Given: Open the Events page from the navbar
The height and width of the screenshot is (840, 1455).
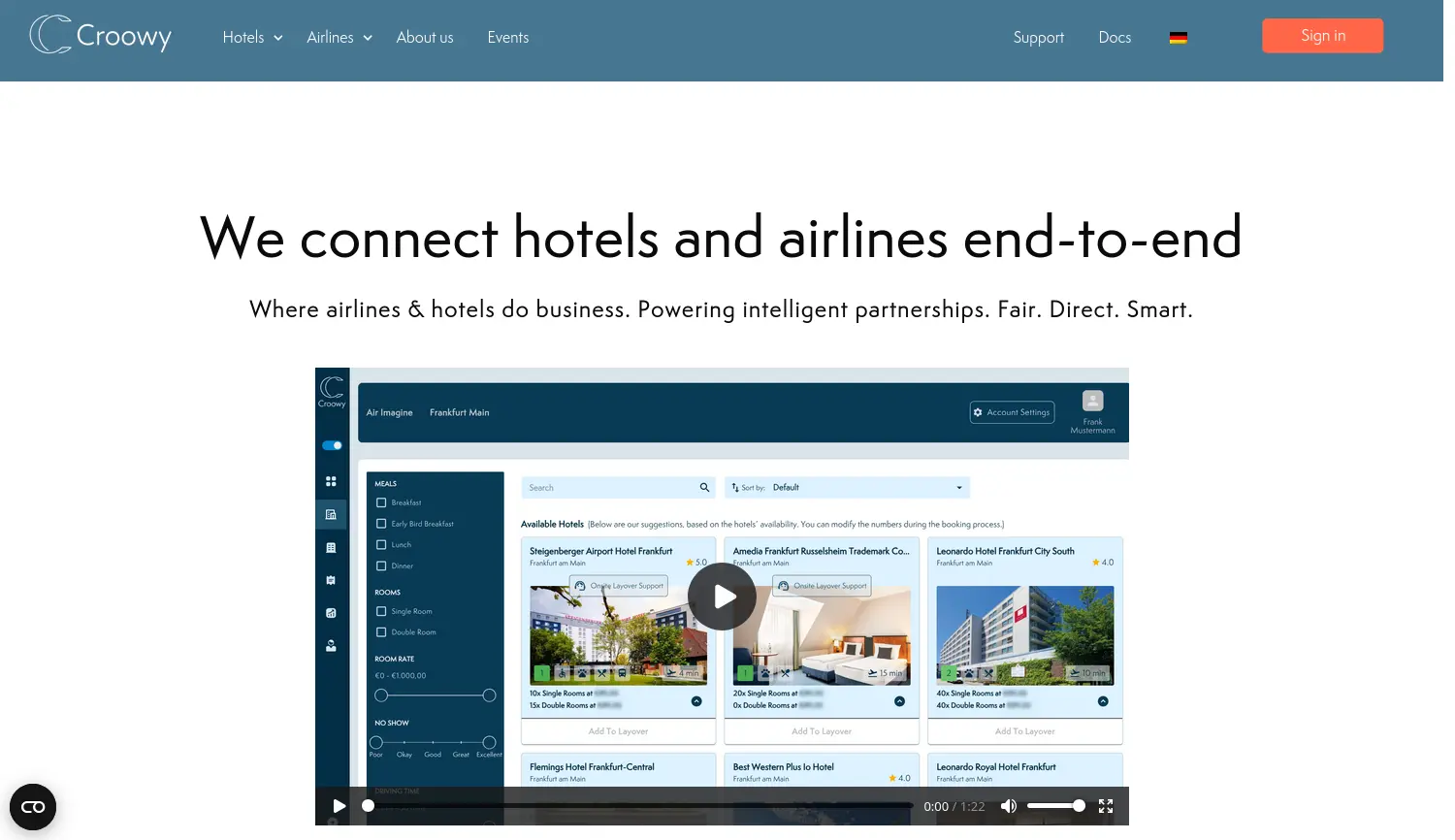Looking at the screenshot, I should (x=508, y=37).
